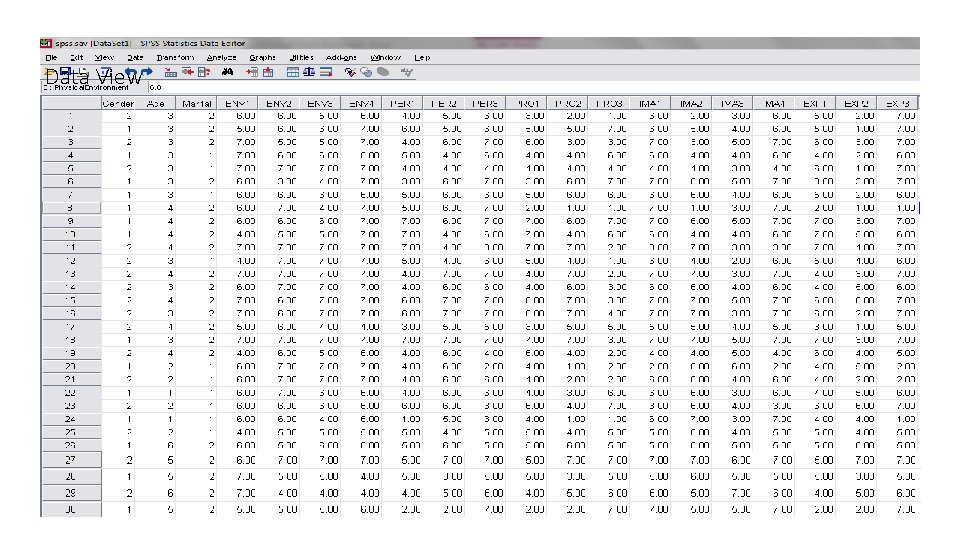960x540 pixels.
Task: Open the Add-ons menu
Action: click(341, 58)
